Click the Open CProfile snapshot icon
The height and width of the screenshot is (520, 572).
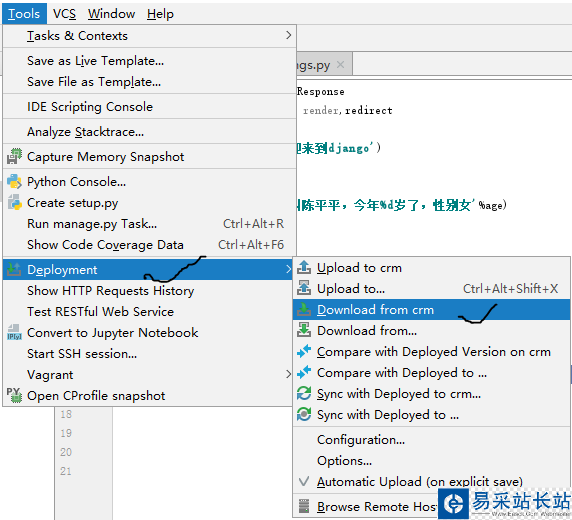click(14, 396)
